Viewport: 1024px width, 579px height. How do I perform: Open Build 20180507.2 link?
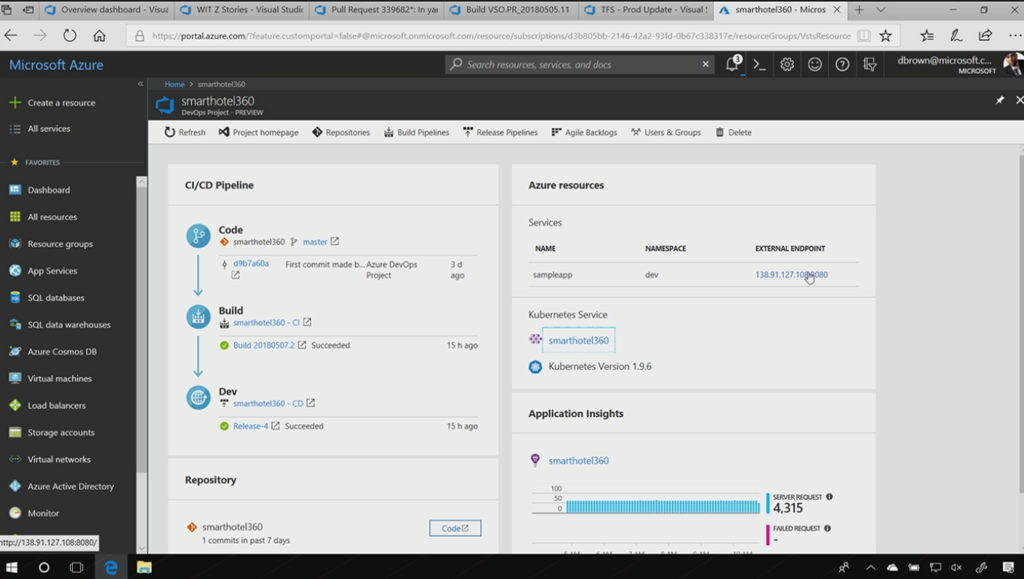263,345
